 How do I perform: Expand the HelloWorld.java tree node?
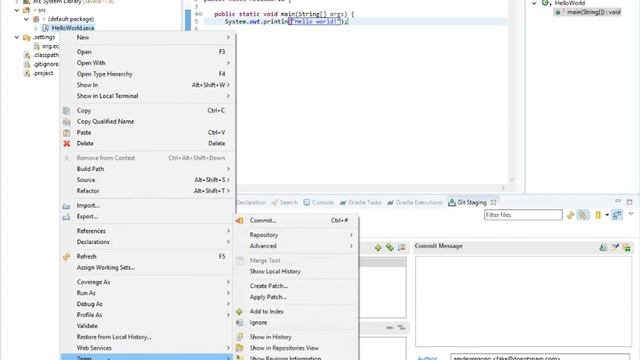(36, 28)
